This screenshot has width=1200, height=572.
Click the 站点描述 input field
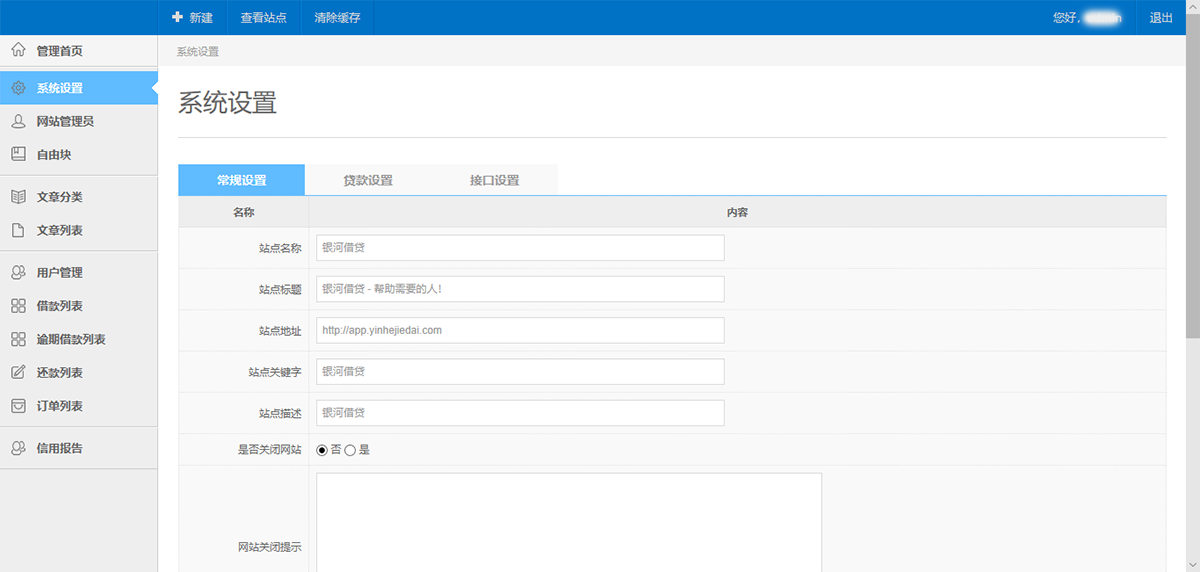tap(520, 412)
